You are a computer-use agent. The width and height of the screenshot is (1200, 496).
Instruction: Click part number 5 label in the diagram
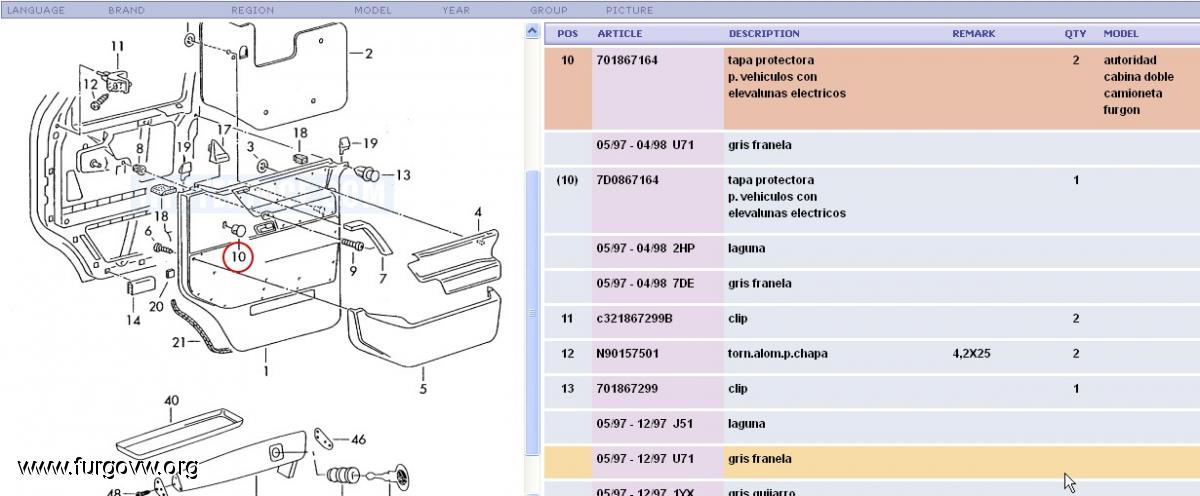click(423, 388)
